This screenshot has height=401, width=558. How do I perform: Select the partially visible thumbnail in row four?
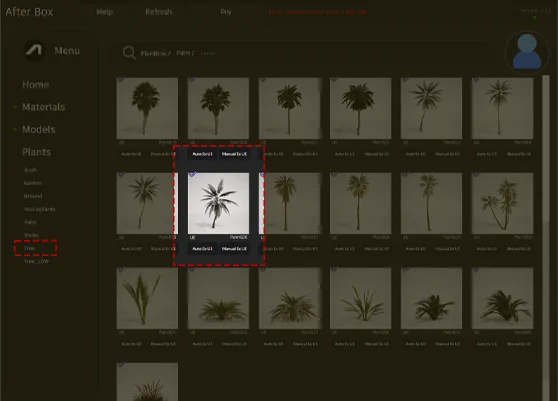click(x=147, y=382)
